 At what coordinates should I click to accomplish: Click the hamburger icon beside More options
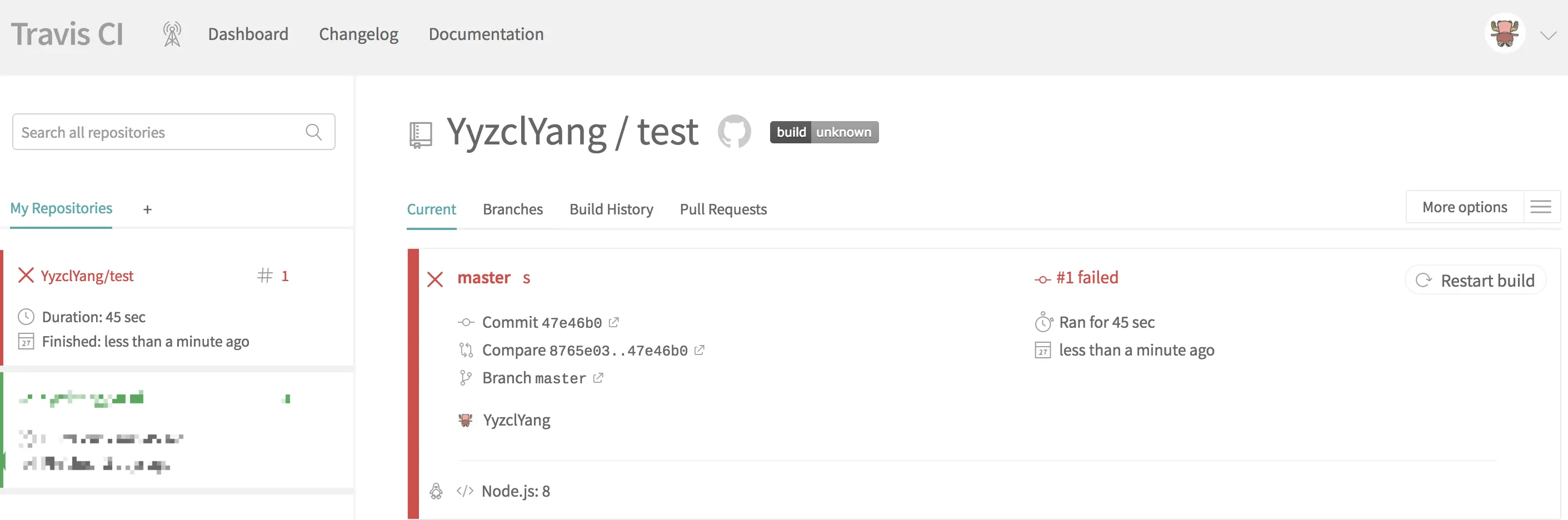click(x=1541, y=208)
